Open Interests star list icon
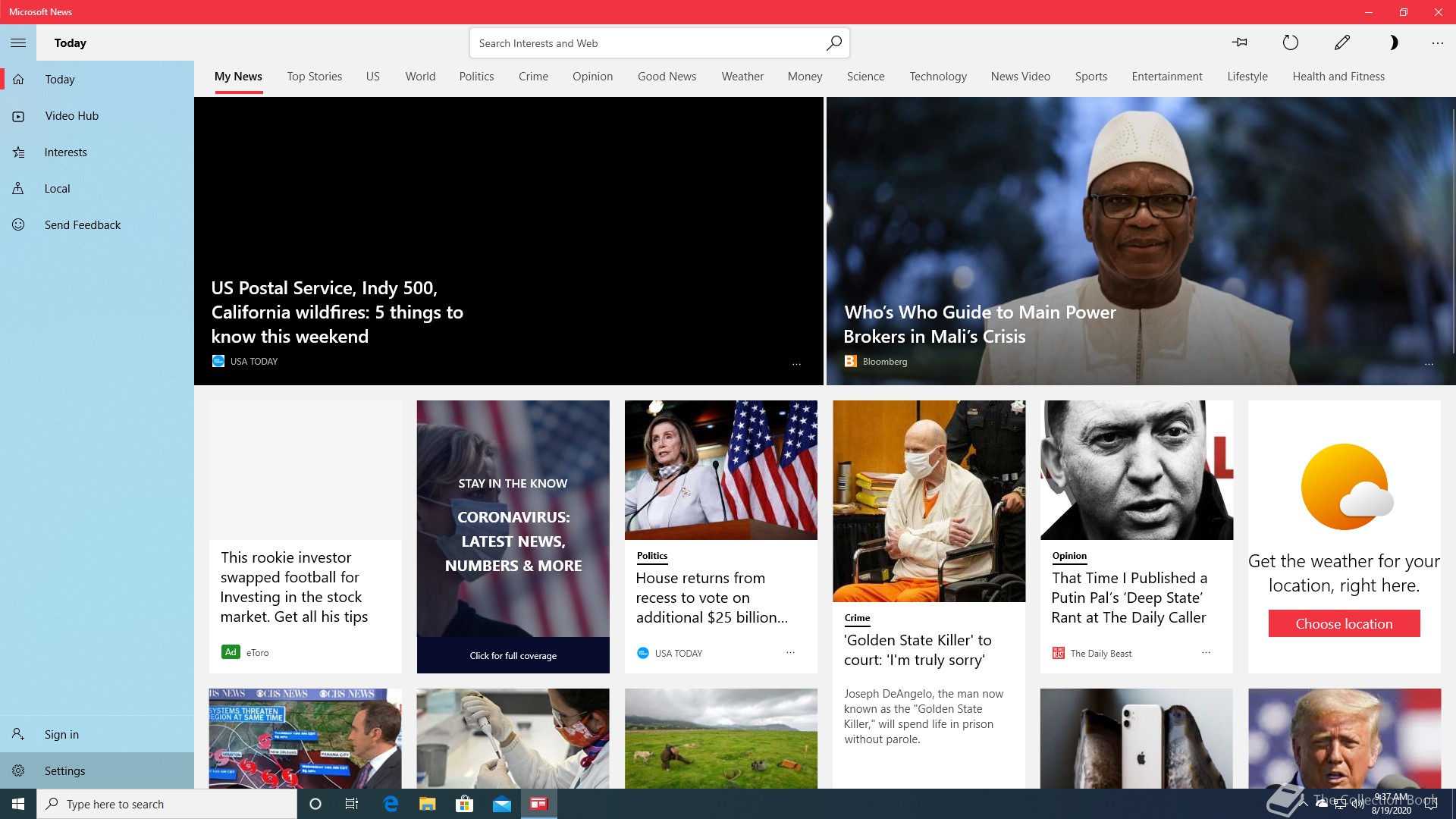The image size is (1456, 819). [18, 152]
